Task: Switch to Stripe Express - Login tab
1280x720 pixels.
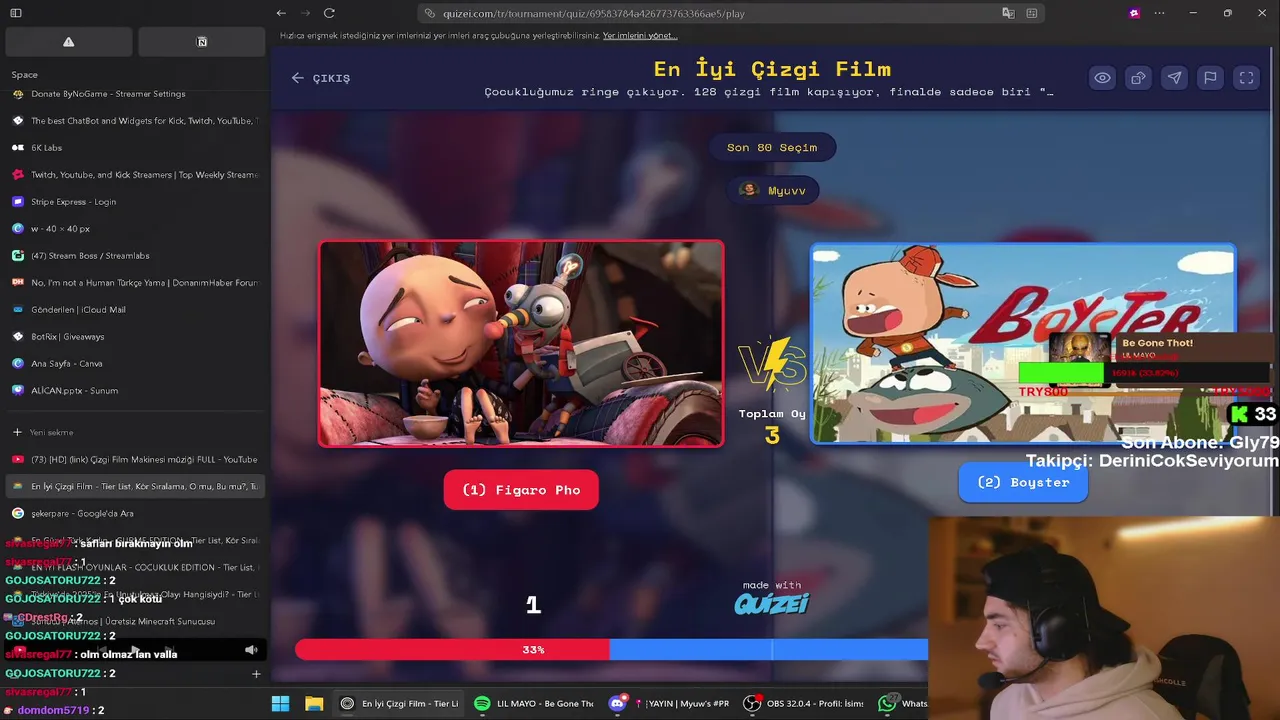Action: coord(135,202)
